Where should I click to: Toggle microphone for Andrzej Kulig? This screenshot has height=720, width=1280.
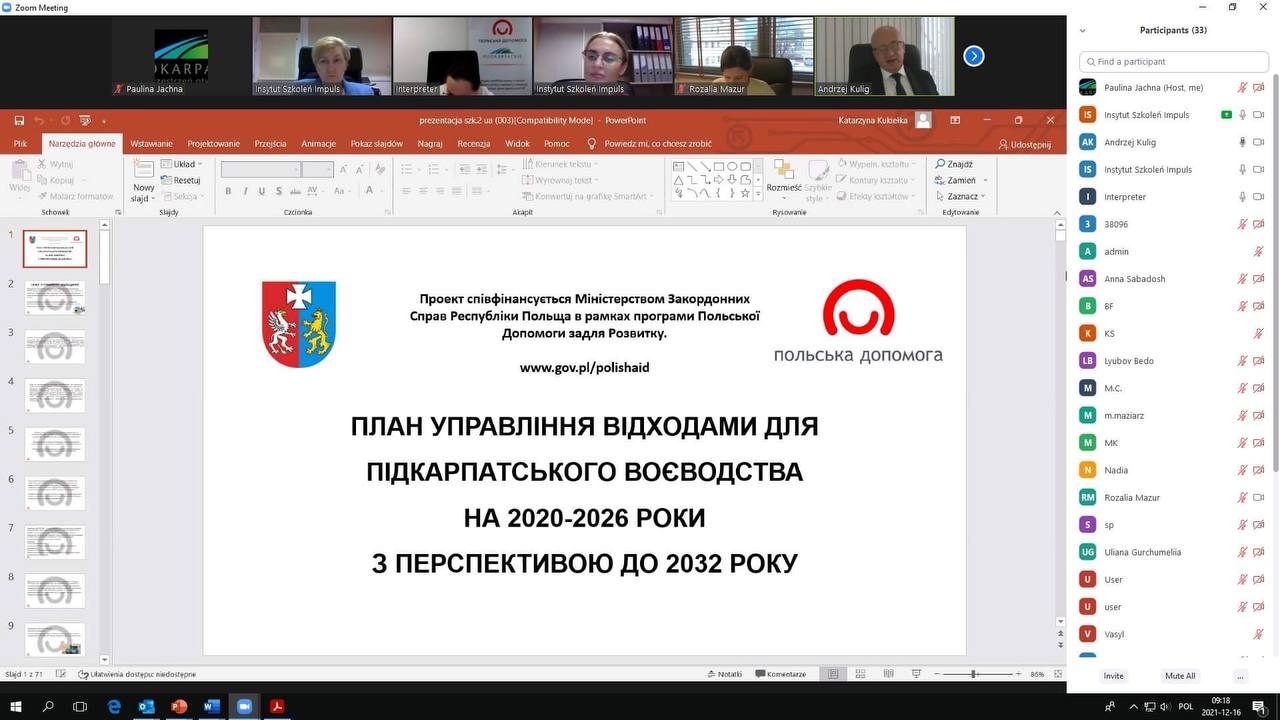point(1242,142)
